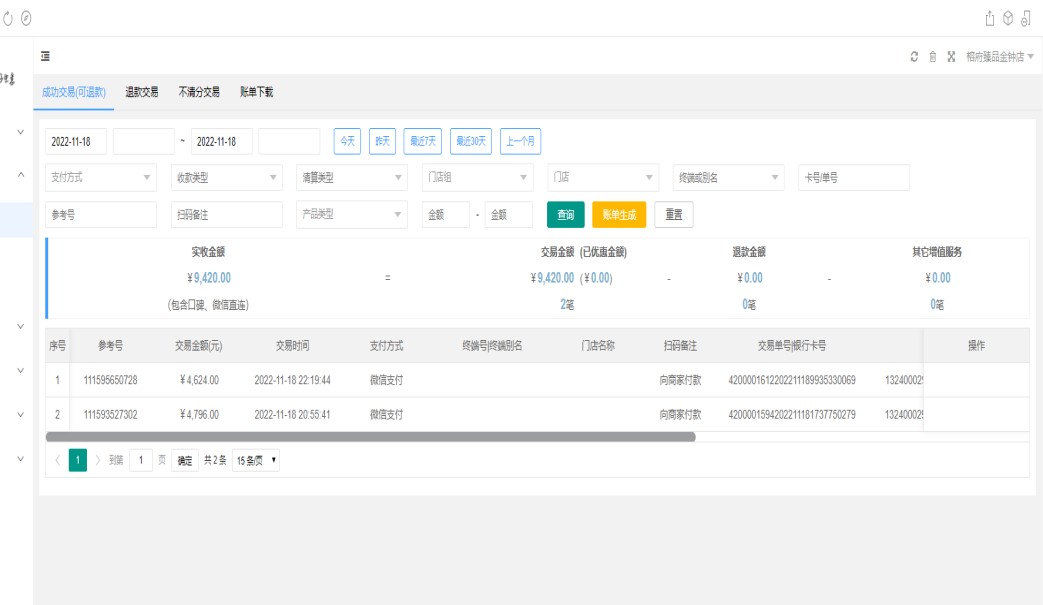Click the orange 账单生成 button
Viewport: 1043px width, 605px height.
619,215
